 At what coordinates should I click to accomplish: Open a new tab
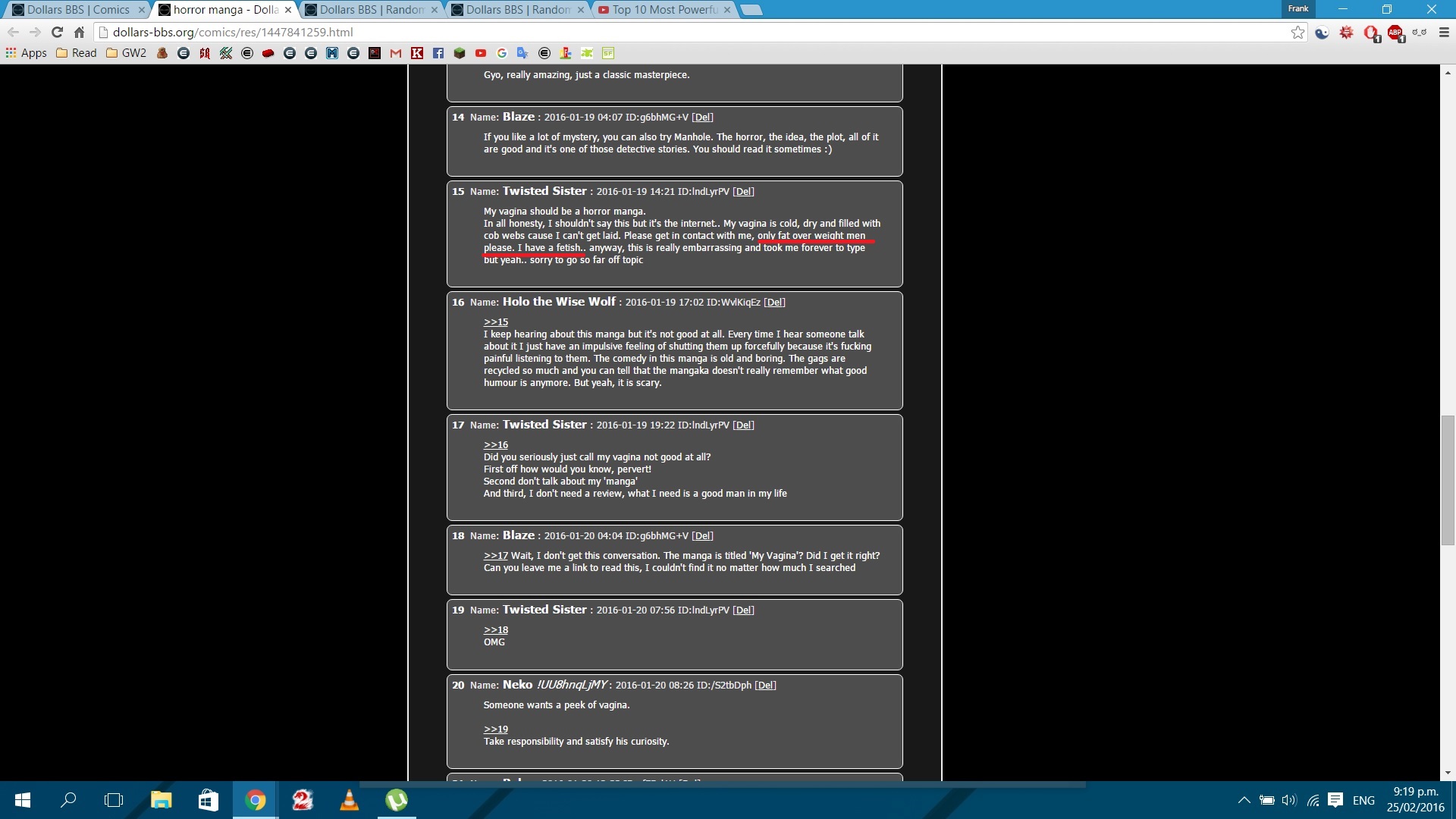coord(751,10)
